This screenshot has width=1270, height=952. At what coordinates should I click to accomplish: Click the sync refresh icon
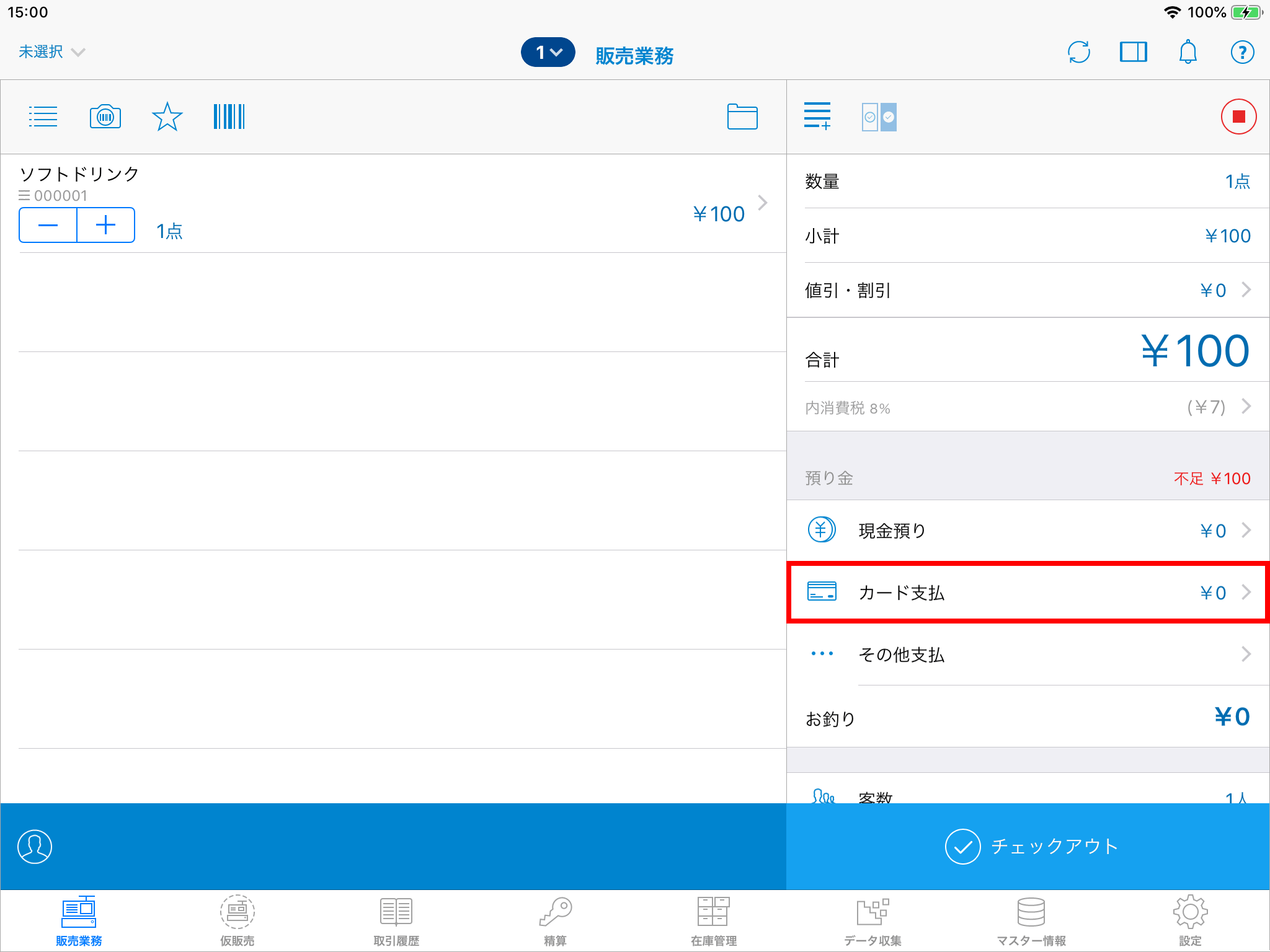tap(1079, 53)
